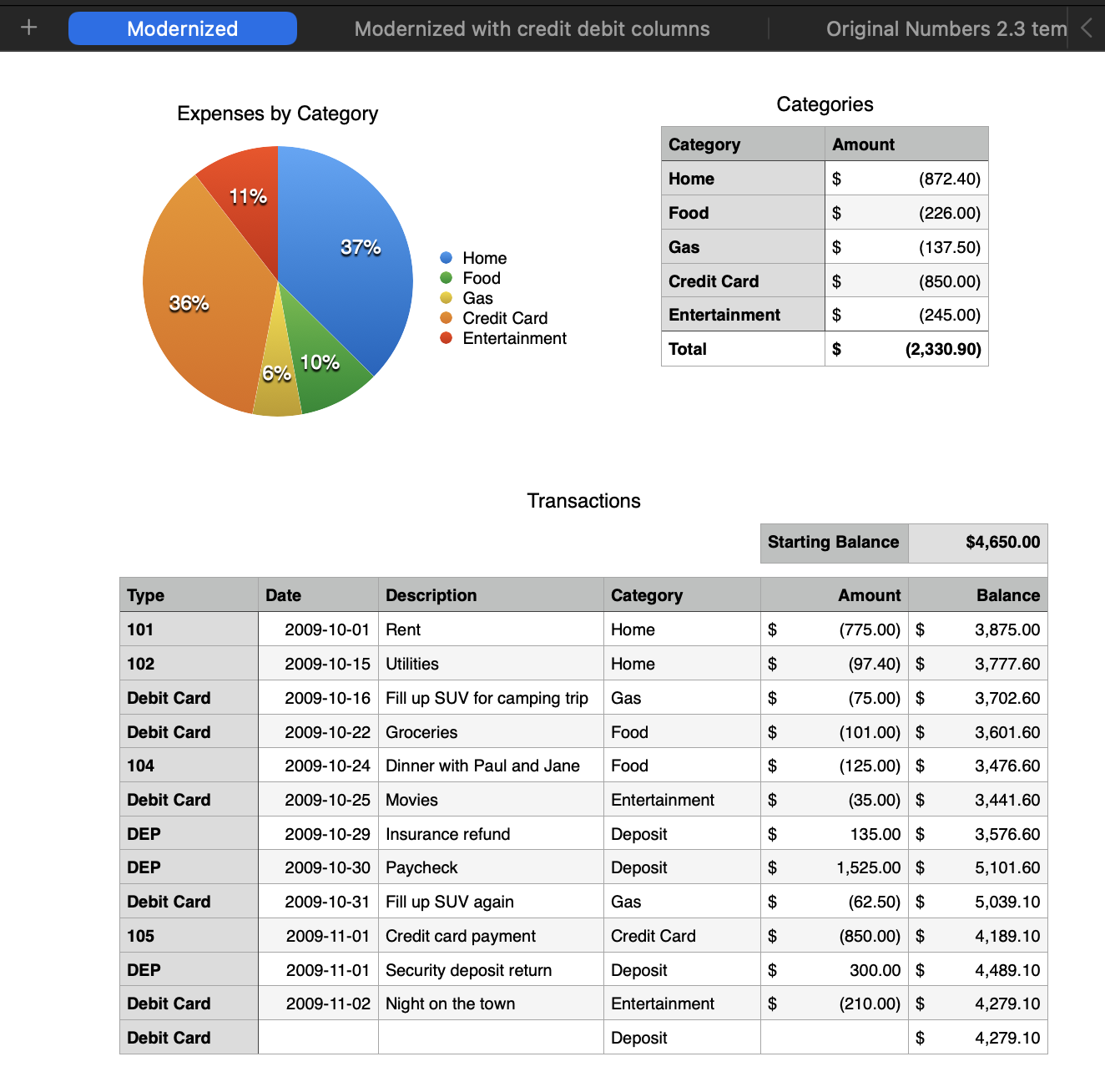Viewport: 1105px width, 1092px height.
Task: Select the Credit Card label in the Categories table
Action: 743,281
